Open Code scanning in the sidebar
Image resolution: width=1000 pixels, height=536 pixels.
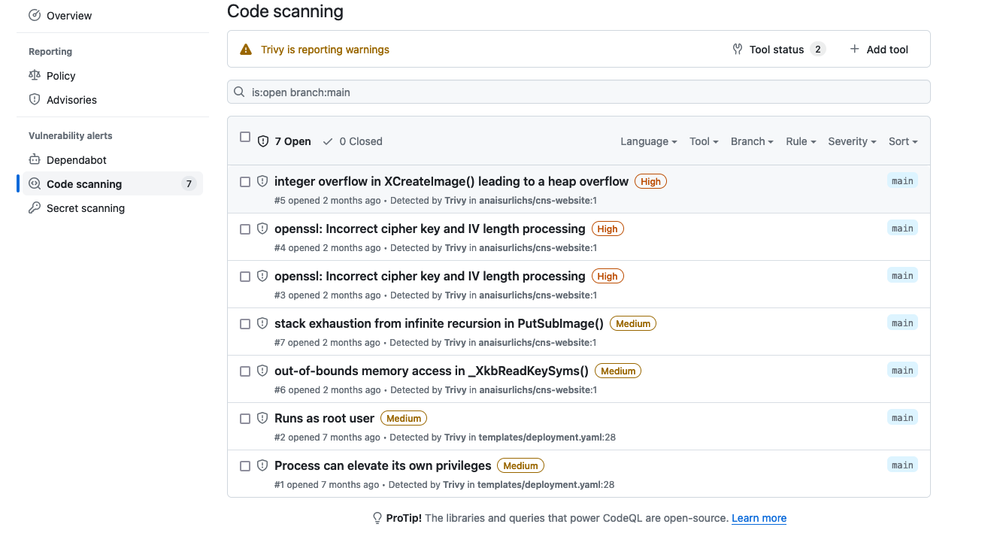(84, 184)
